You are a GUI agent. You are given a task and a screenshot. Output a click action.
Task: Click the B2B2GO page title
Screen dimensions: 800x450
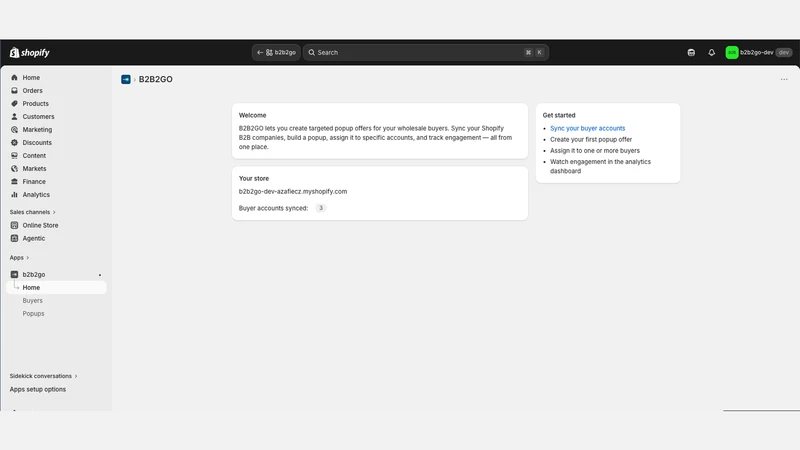click(156, 79)
